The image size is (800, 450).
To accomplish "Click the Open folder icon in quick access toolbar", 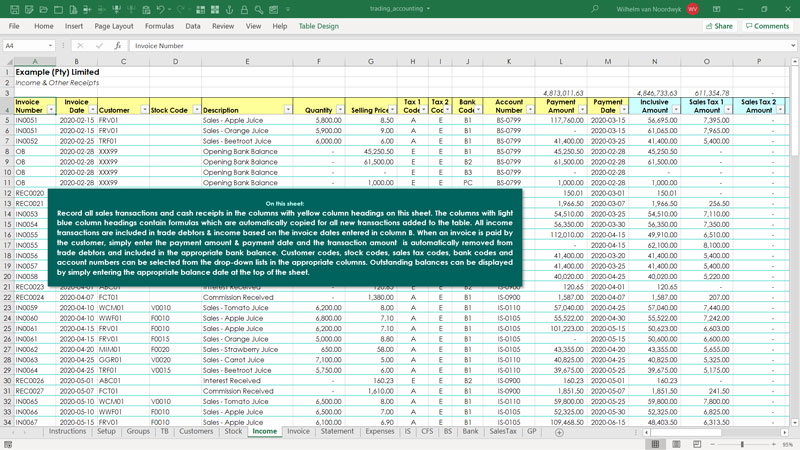I will click(x=43, y=9).
